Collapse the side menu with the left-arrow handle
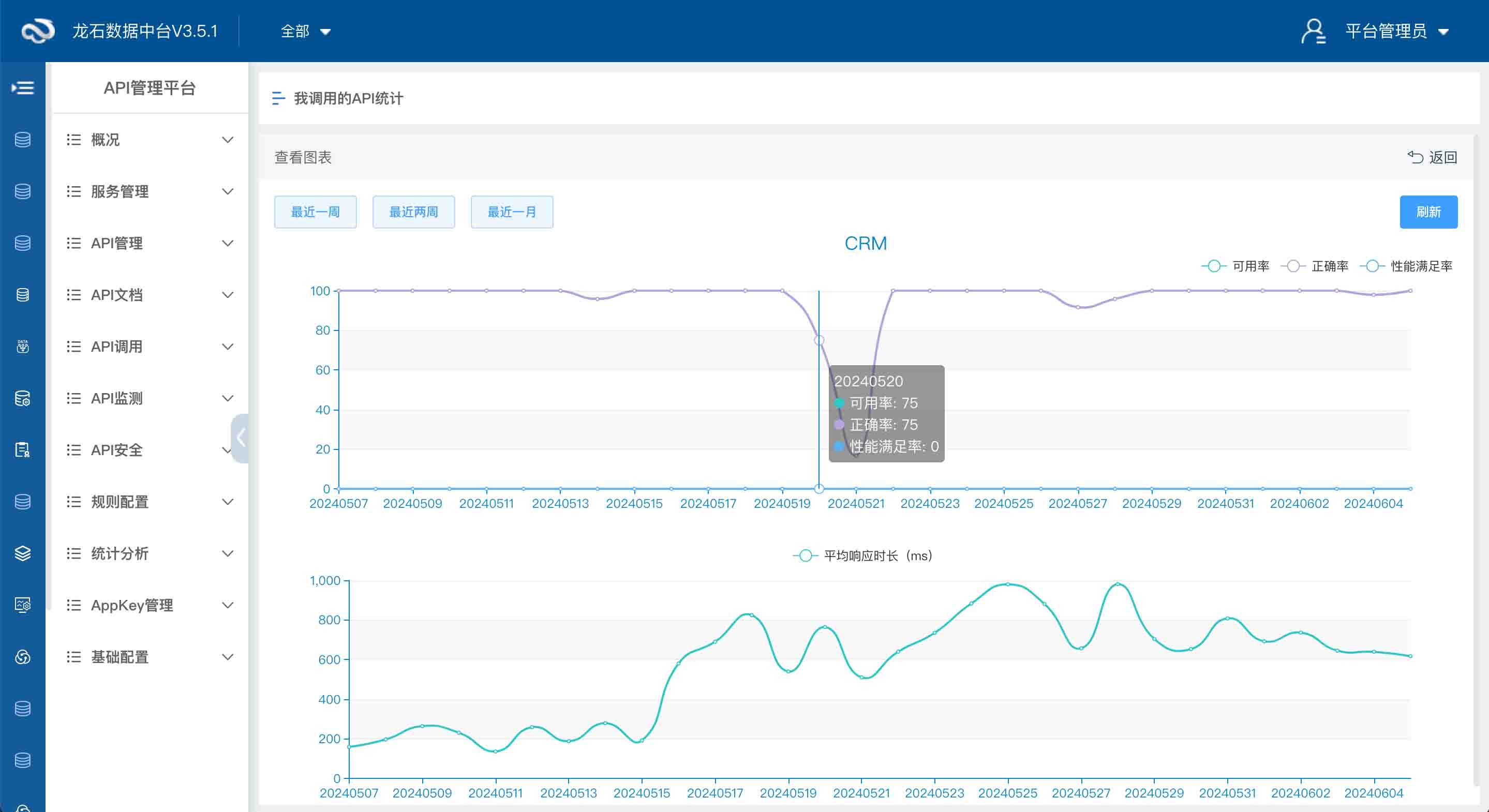 click(241, 438)
